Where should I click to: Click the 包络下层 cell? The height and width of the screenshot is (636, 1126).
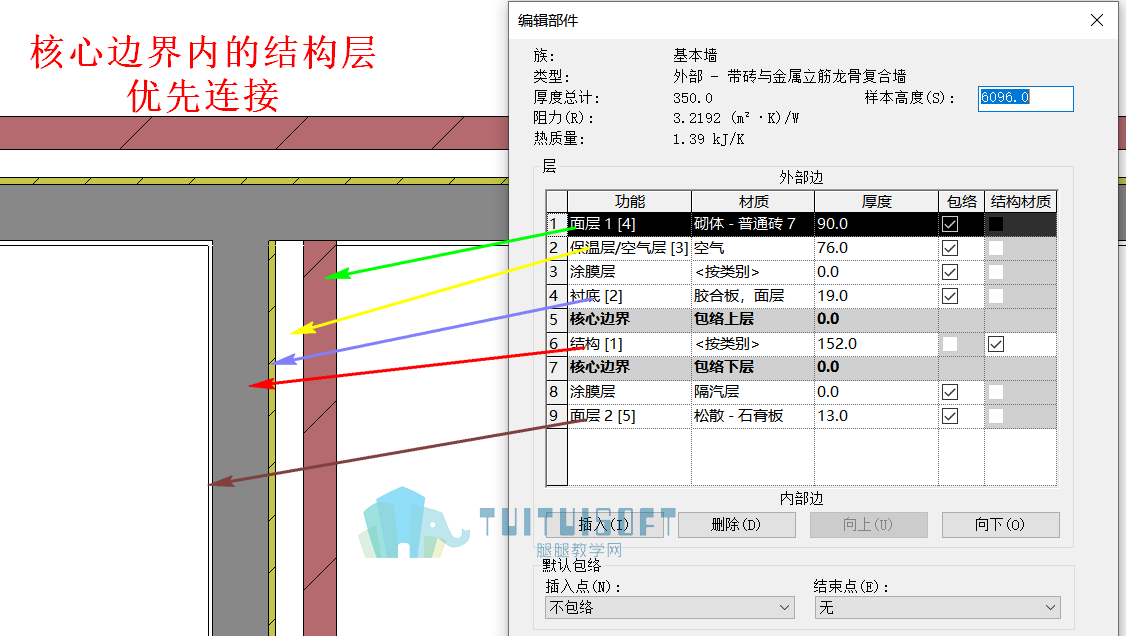(x=753, y=368)
